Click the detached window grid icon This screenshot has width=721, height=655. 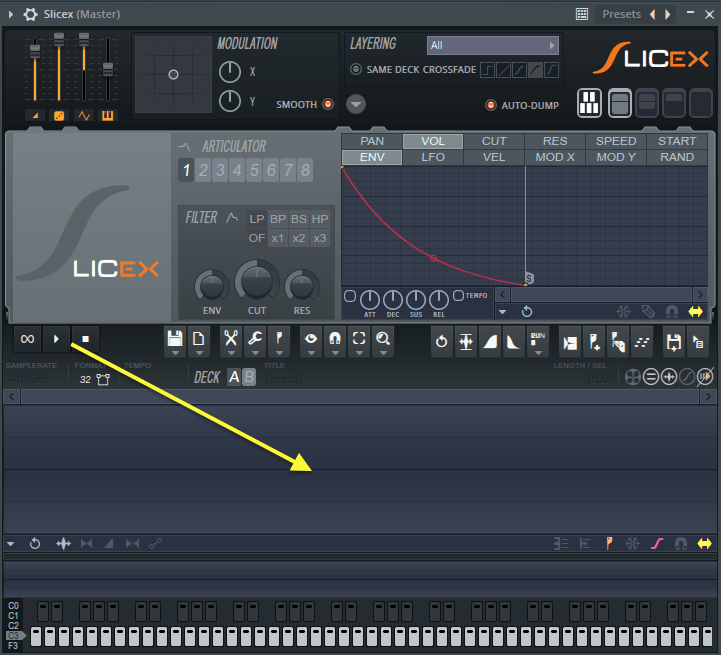tap(582, 14)
